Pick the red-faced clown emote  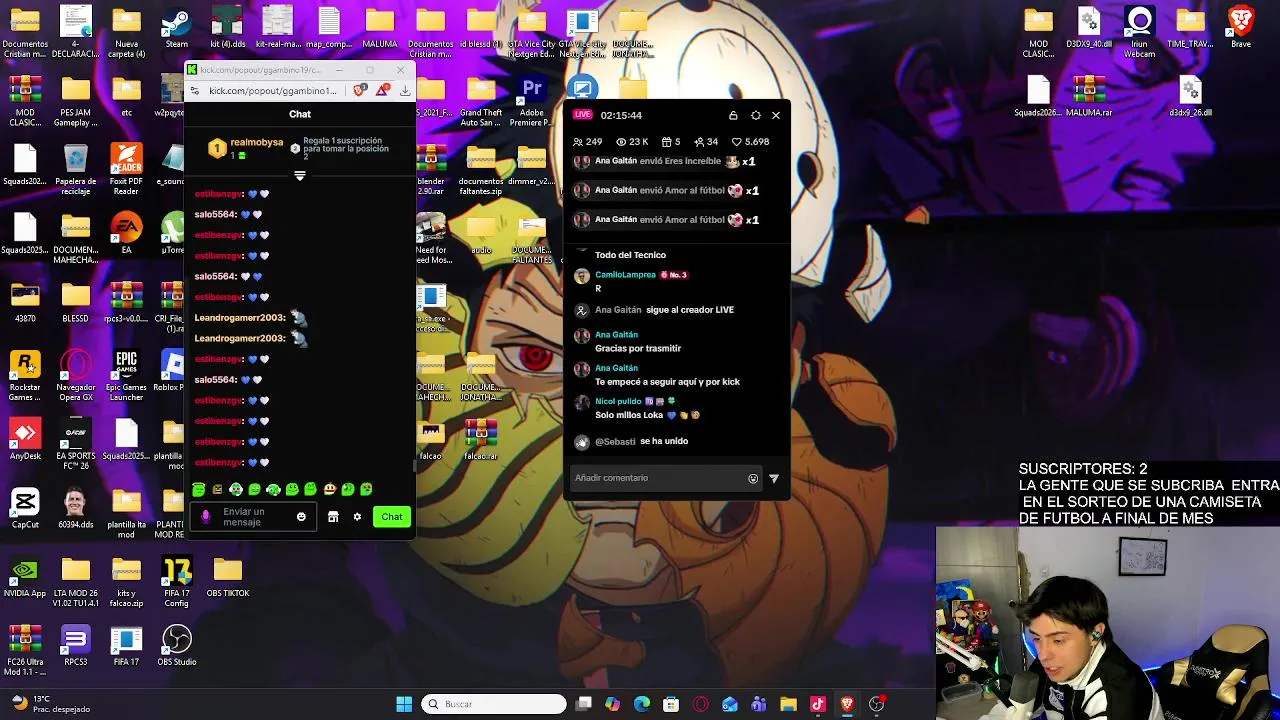pos(329,489)
